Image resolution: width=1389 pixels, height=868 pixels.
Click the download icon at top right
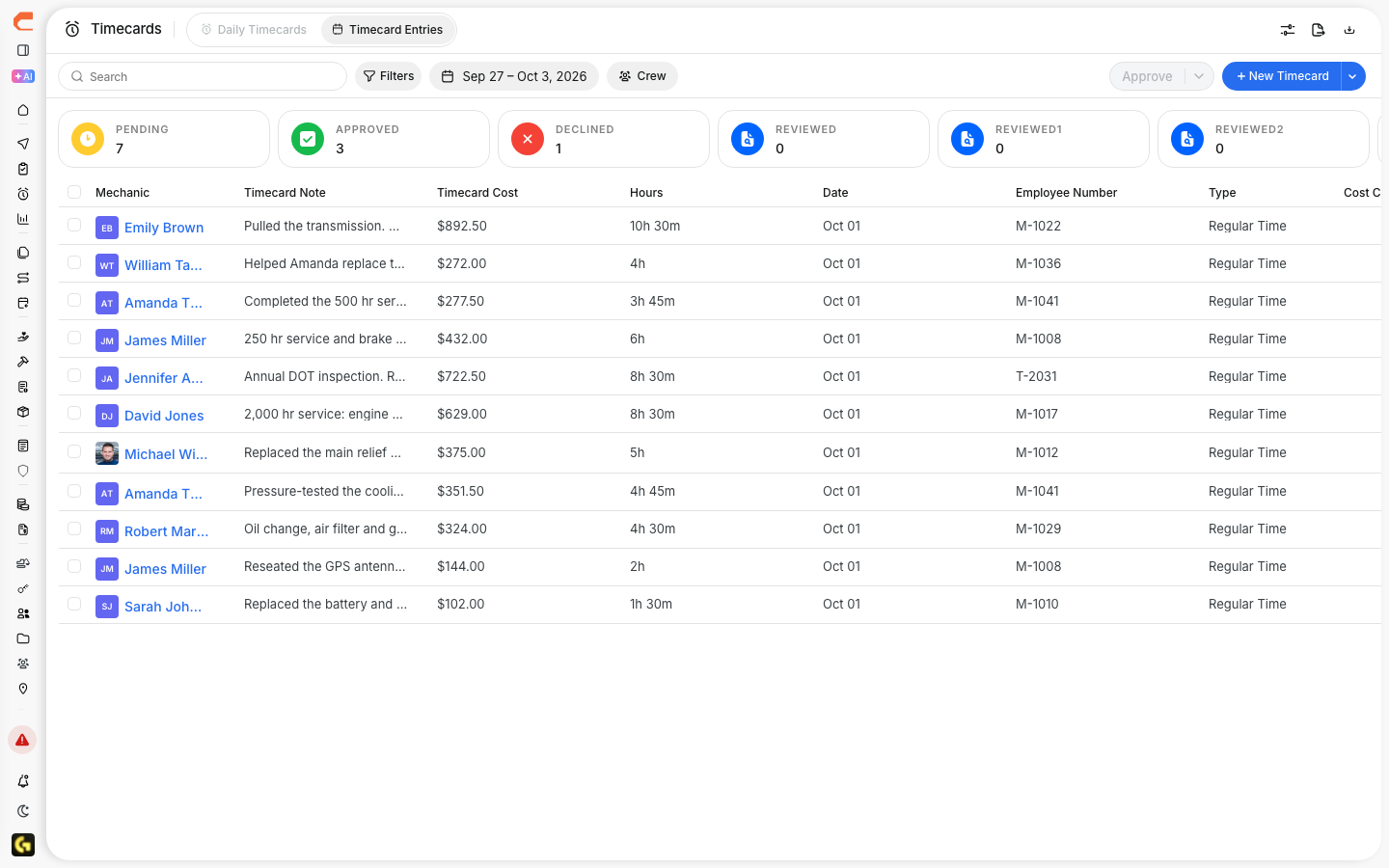coord(1349,30)
